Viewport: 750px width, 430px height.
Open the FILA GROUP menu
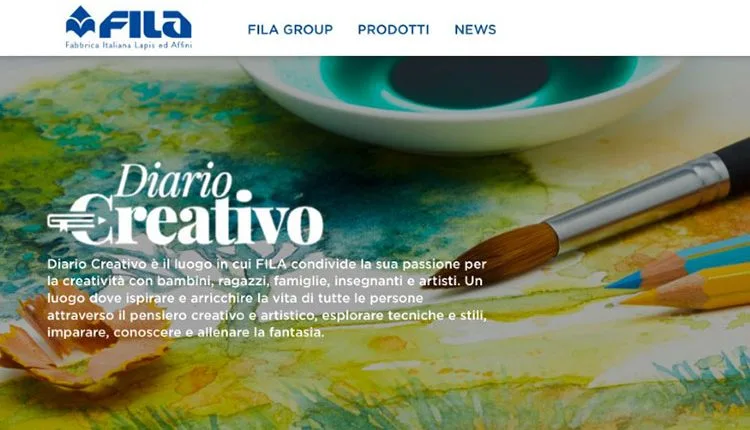pyautogui.click(x=290, y=30)
